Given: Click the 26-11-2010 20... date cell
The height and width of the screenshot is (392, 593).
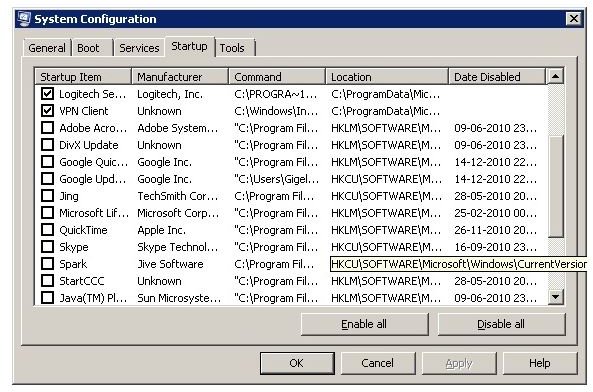Looking at the screenshot, I should click(495, 230).
